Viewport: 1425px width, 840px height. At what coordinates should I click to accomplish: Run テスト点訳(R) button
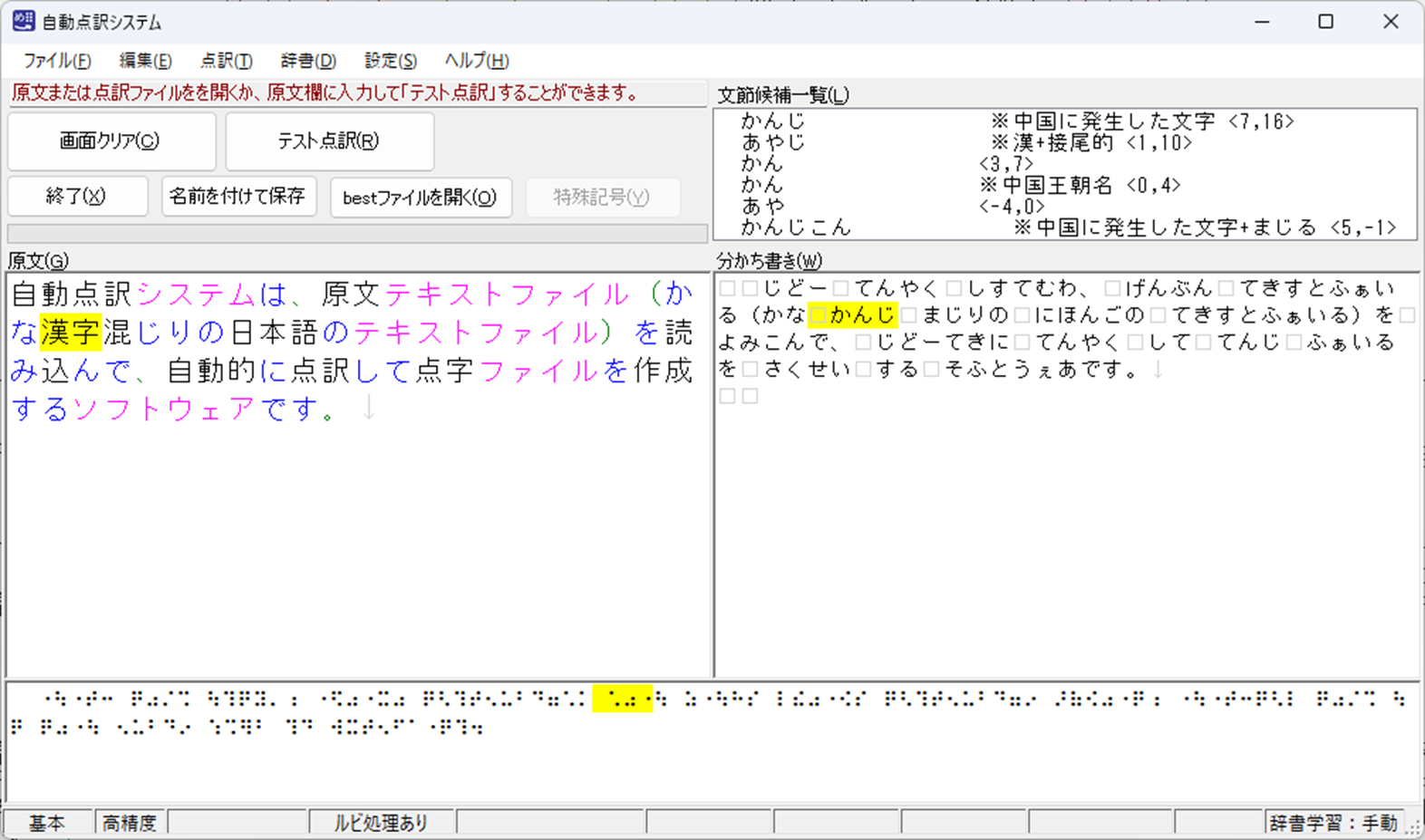pyautogui.click(x=329, y=141)
